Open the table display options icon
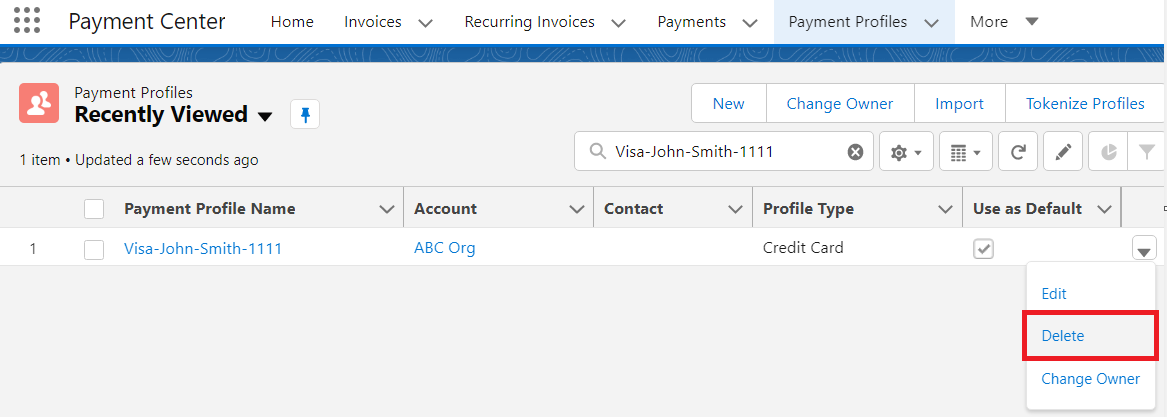1167x417 pixels. pyautogui.click(x=965, y=152)
